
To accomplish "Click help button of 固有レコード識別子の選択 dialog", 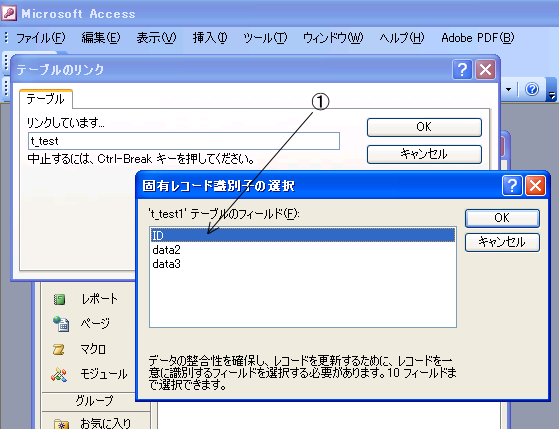I will point(512,185).
